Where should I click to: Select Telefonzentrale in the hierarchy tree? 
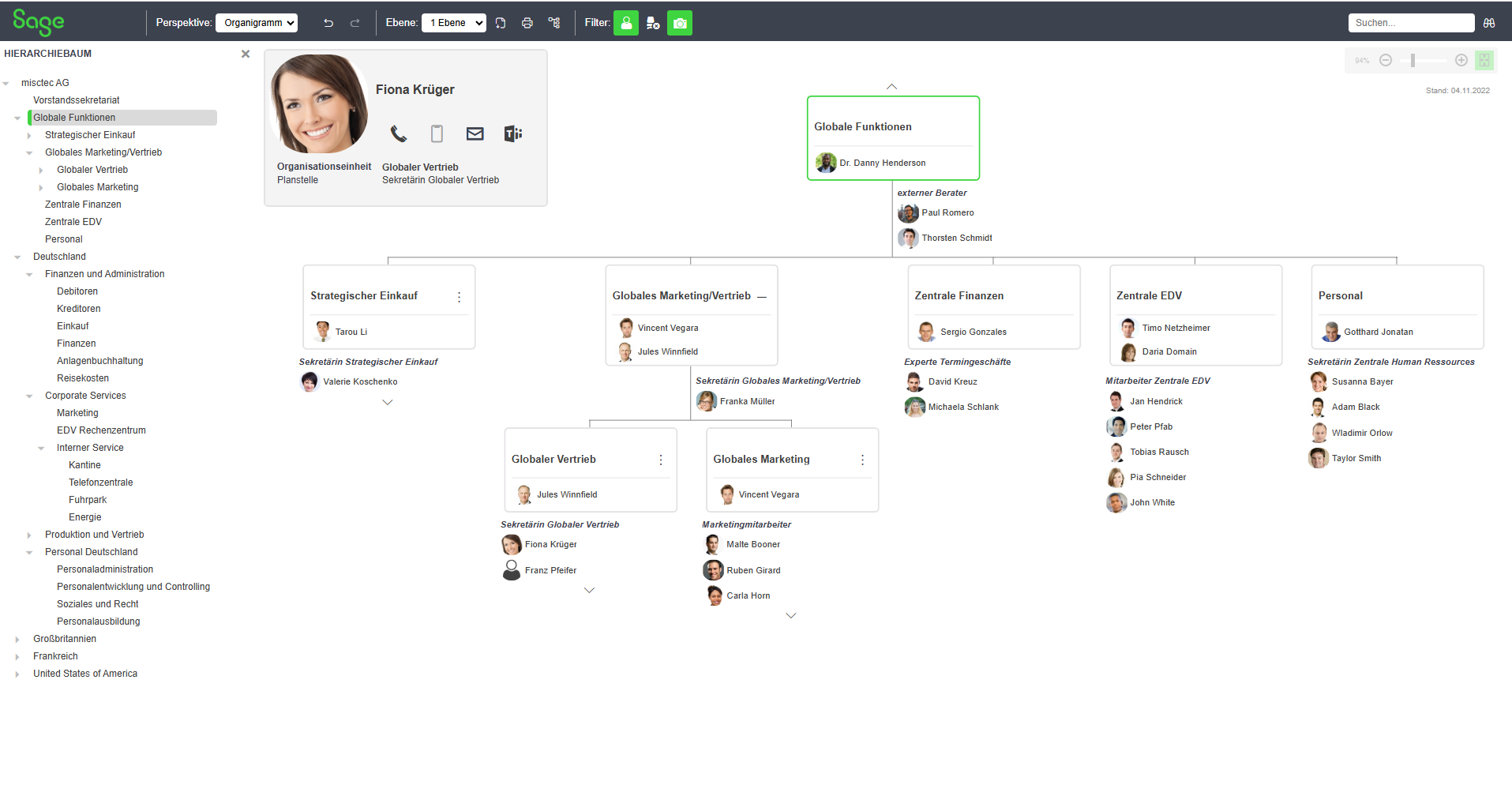click(101, 483)
